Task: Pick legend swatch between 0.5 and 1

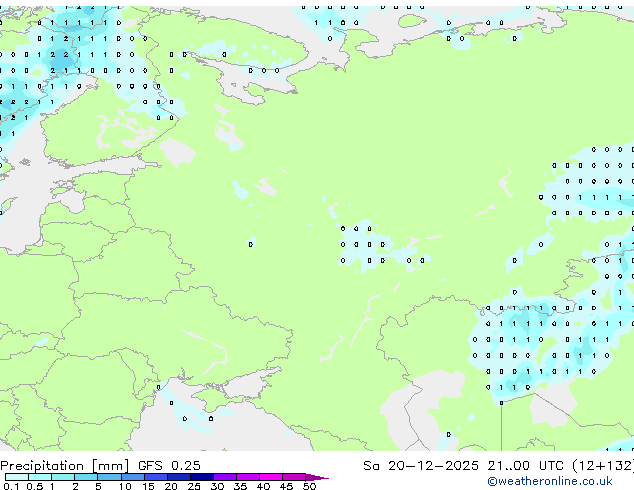Action: pyautogui.click(x=40, y=477)
